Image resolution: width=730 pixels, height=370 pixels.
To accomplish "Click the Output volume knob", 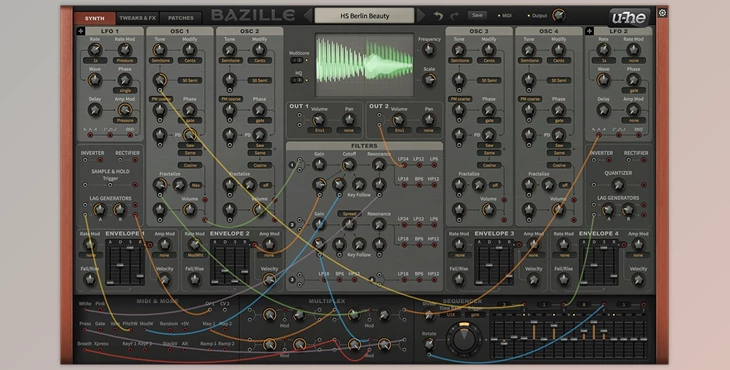I will click(x=558, y=15).
